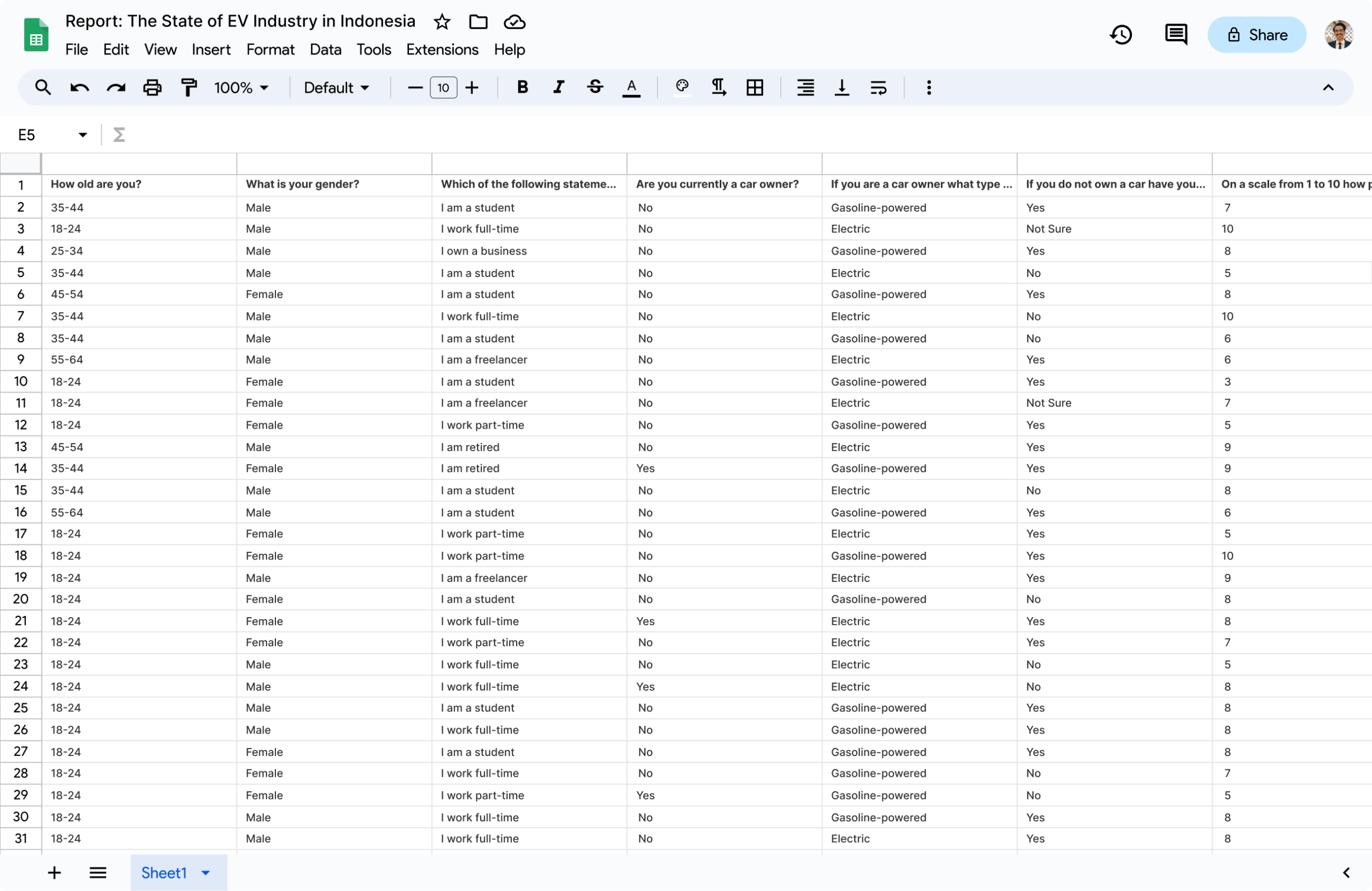Open text wrapping options
1372x891 pixels.
(x=878, y=88)
